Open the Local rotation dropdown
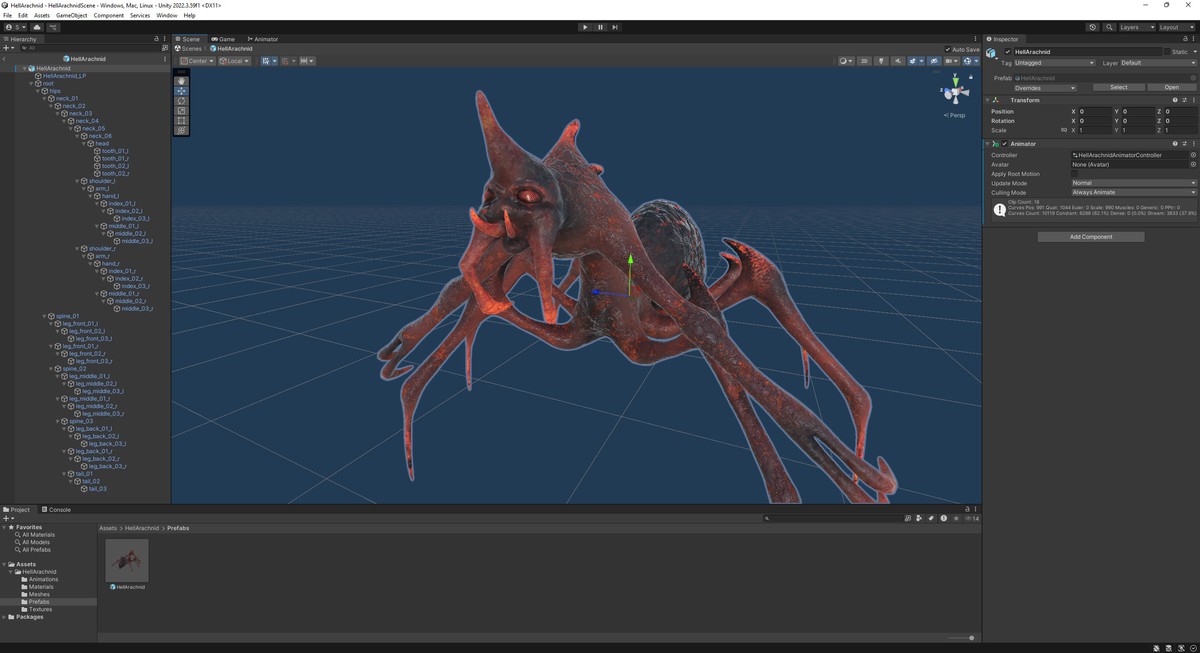 coord(235,61)
